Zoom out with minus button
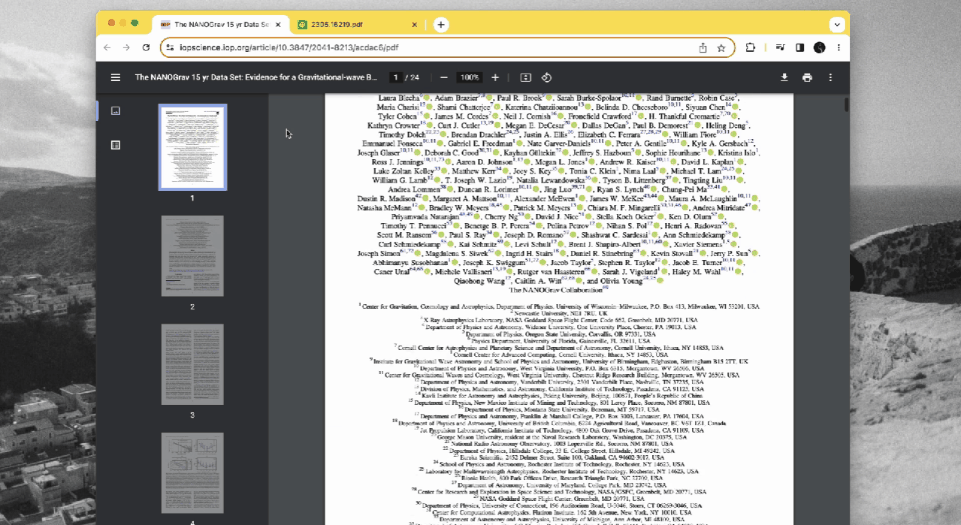The width and height of the screenshot is (961, 525). click(444, 77)
